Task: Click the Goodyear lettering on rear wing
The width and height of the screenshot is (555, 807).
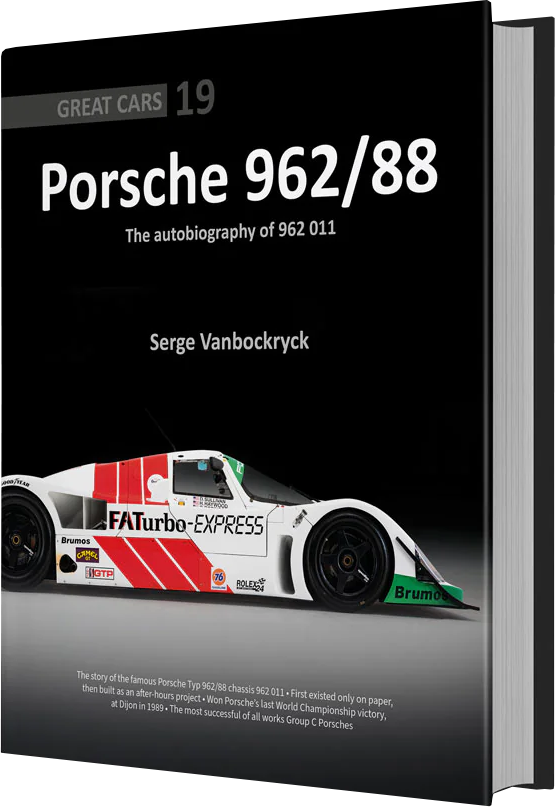Action: pos(15,482)
